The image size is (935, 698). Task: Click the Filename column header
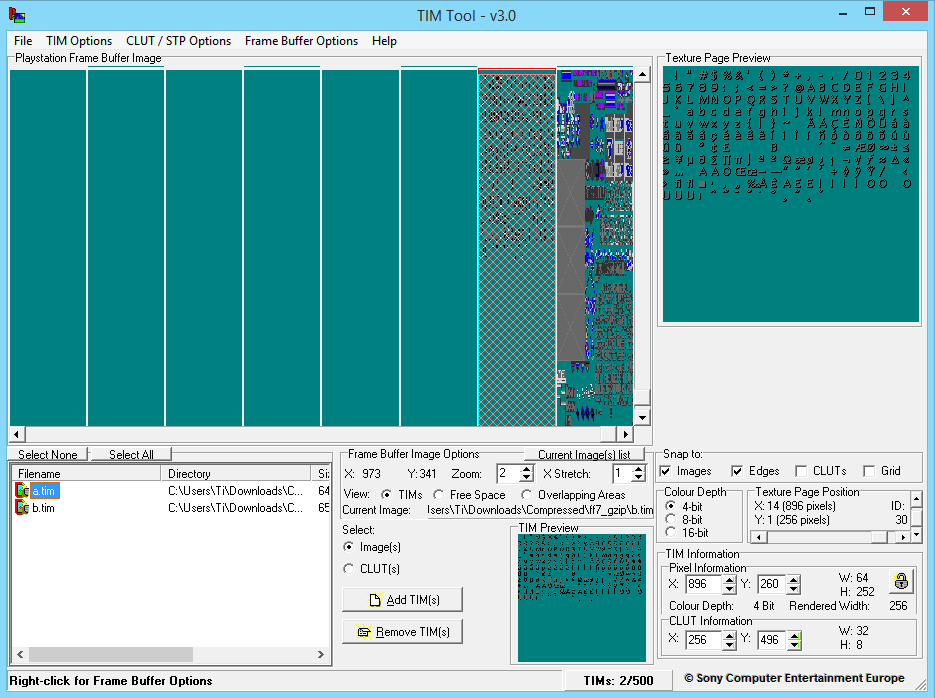[x=86, y=473]
